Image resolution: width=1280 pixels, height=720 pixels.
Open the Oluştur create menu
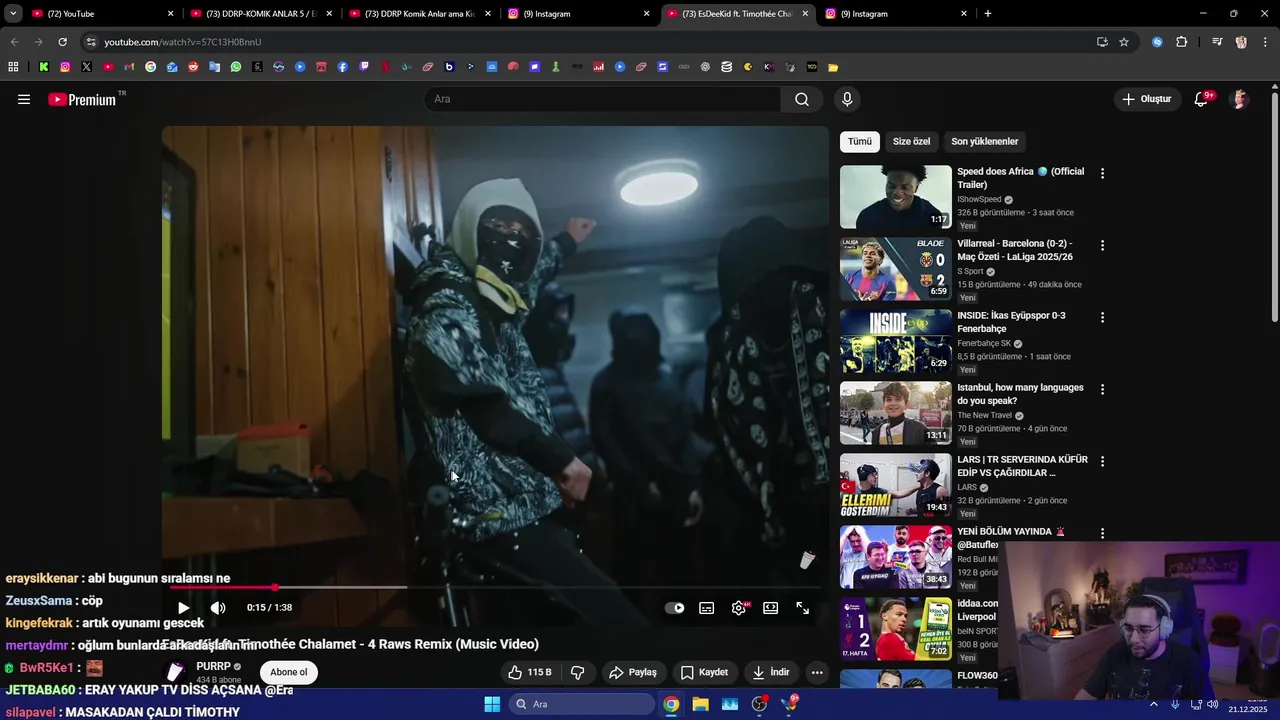coord(1146,99)
